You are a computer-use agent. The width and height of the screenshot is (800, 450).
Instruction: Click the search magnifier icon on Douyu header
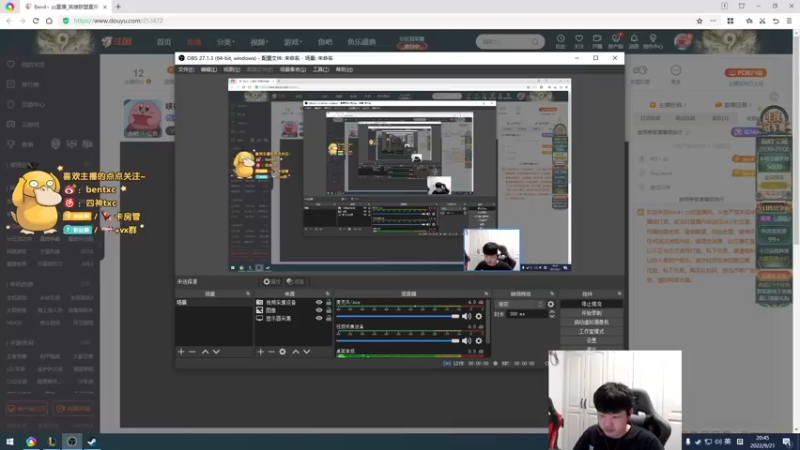point(535,42)
